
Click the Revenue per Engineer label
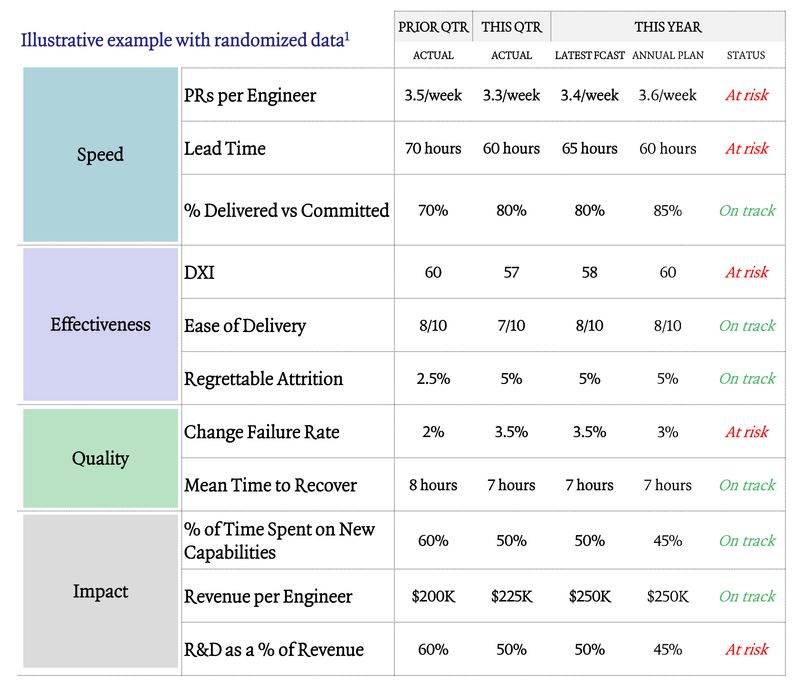point(268,597)
